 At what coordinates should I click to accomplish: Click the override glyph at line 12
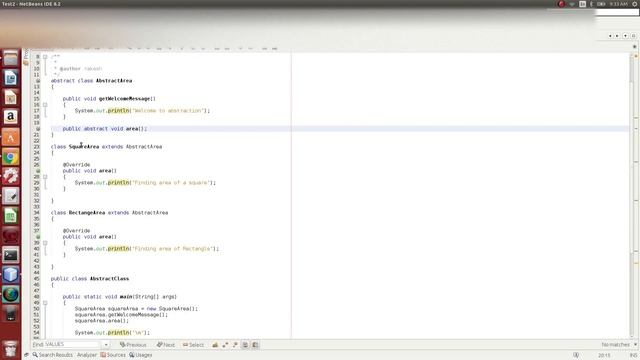coord(38,81)
